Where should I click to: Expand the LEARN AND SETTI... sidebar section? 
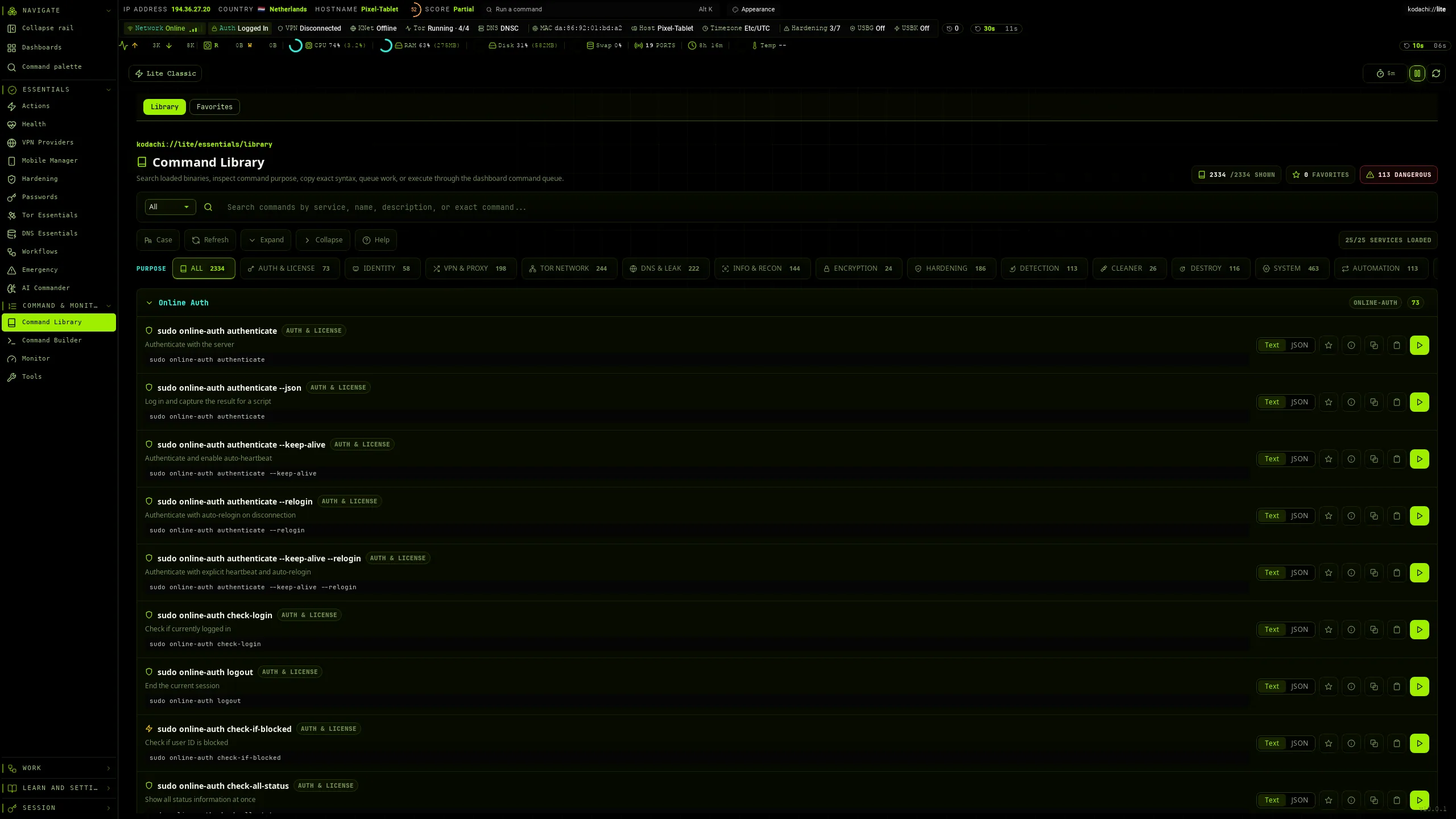click(x=108, y=788)
